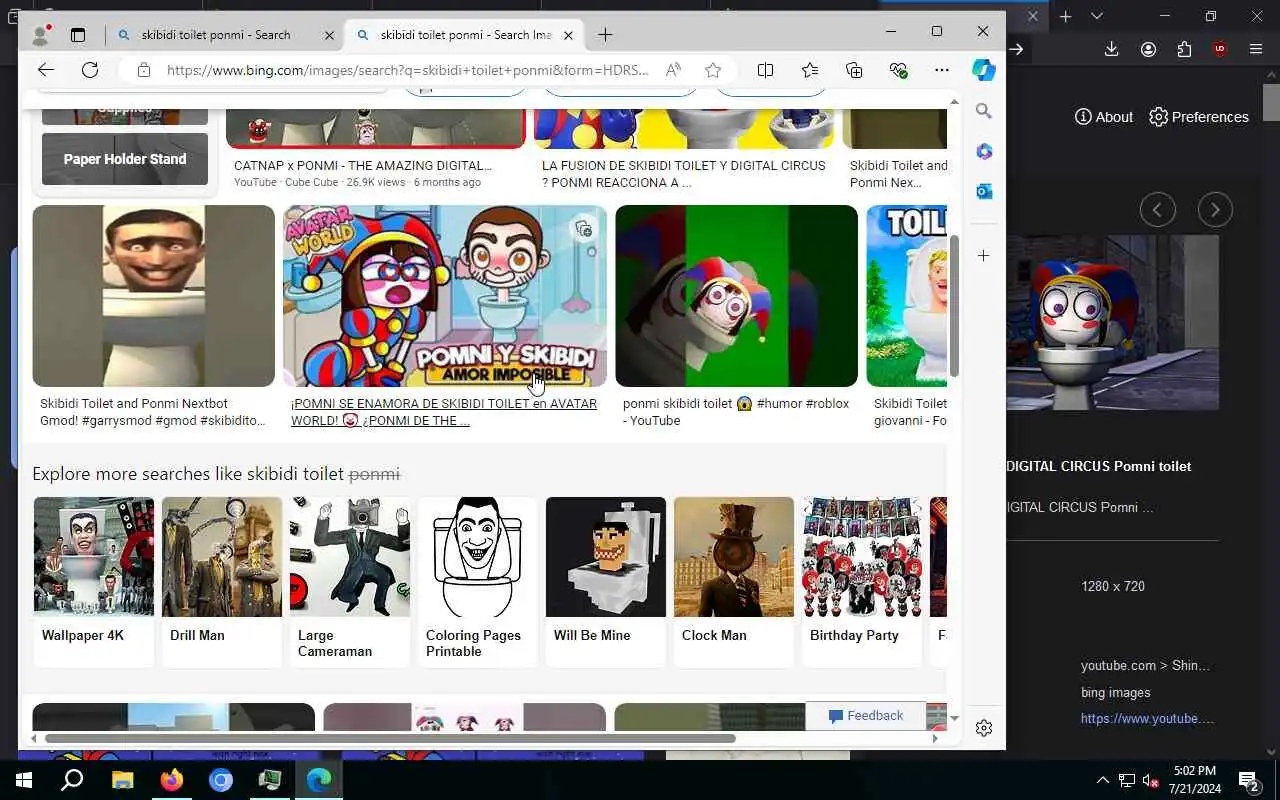Expand Firefox list all tabs chevron
The width and height of the screenshot is (1280, 800).
(x=1097, y=16)
